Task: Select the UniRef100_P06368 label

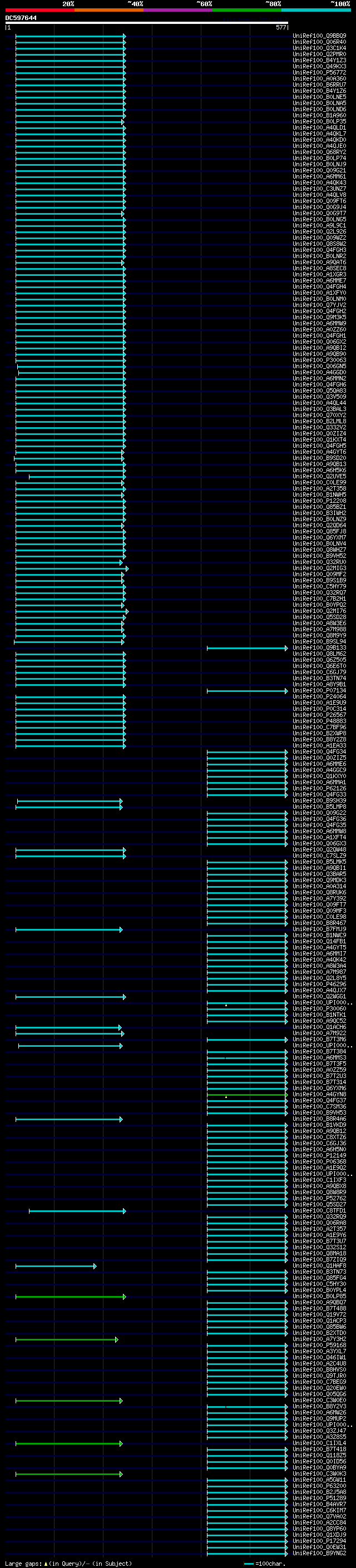Action: click(x=319, y=1162)
